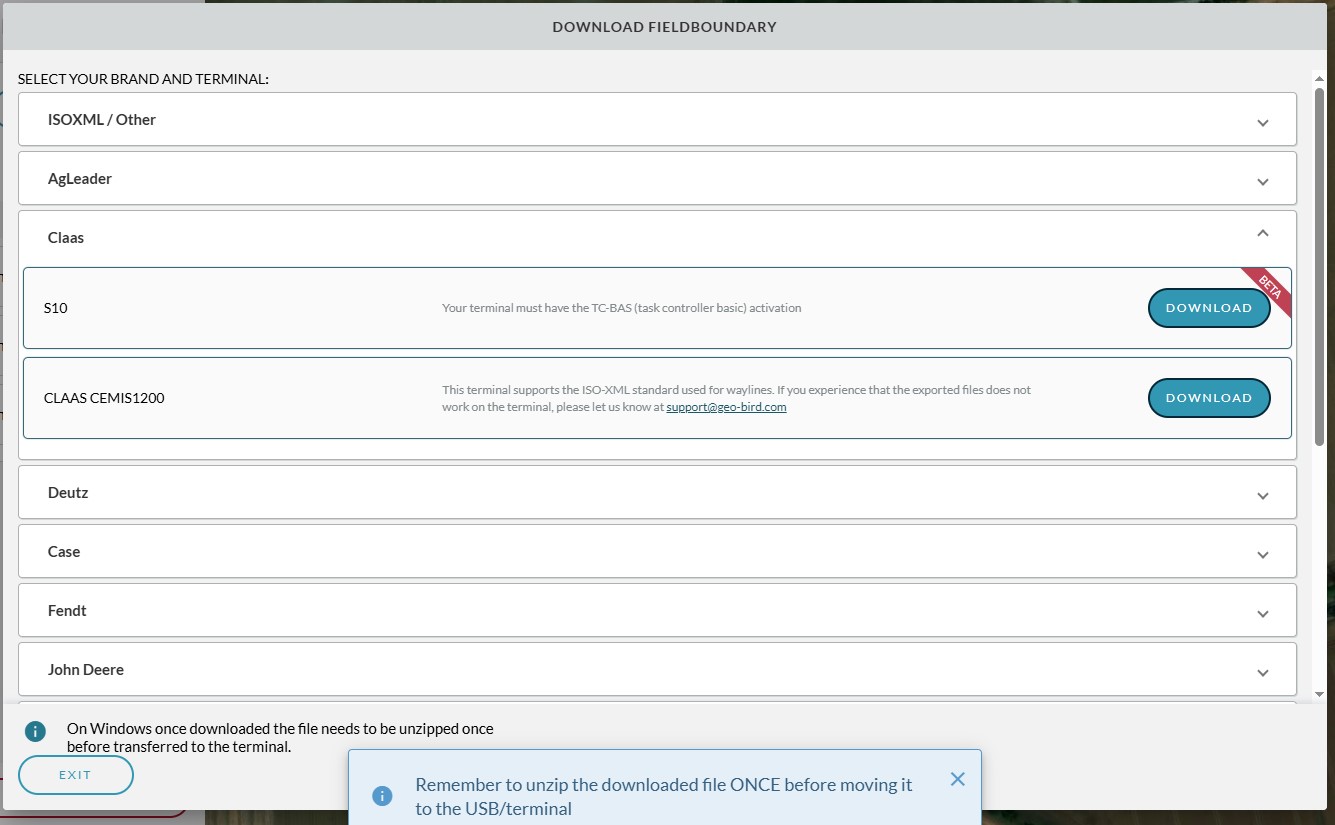Click the info icon in unzip reminder toast
Viewport: 1335px width, 825px height.
[x=381, y=796]
